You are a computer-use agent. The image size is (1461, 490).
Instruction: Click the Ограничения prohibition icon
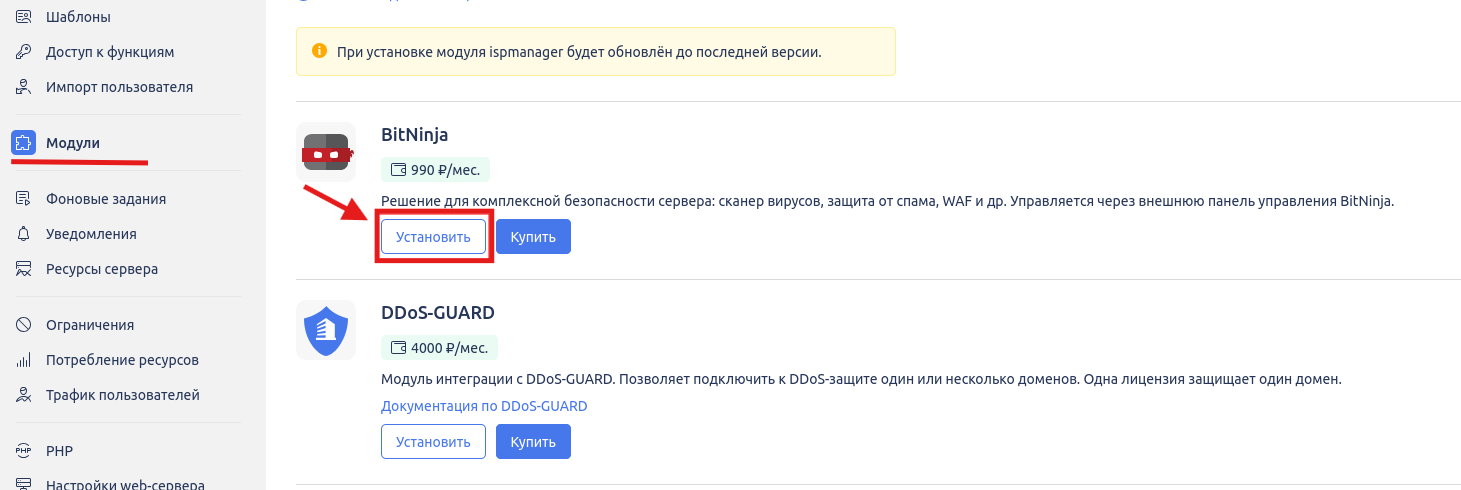[24, 325]
